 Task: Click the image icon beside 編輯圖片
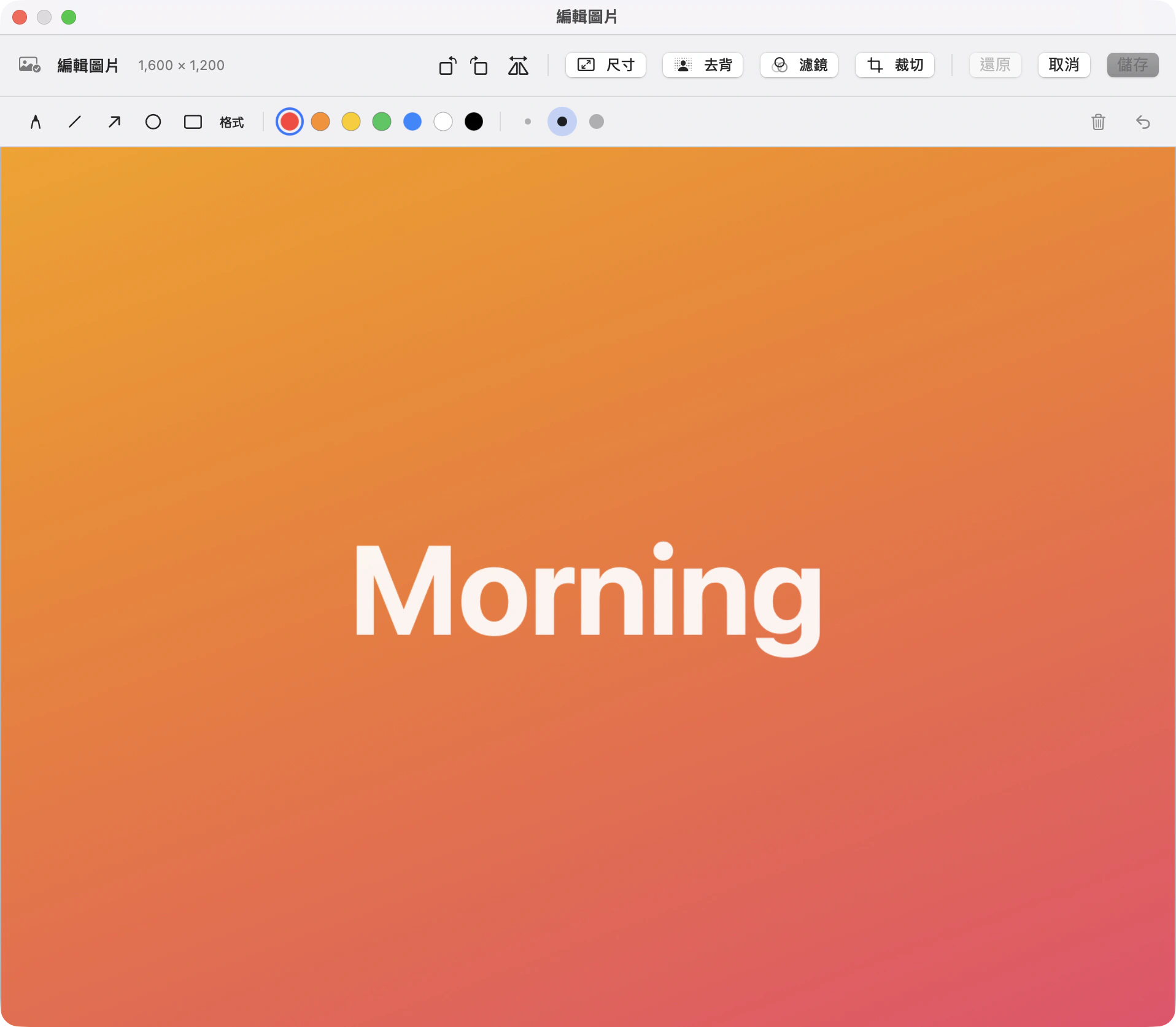pos(29,65)
